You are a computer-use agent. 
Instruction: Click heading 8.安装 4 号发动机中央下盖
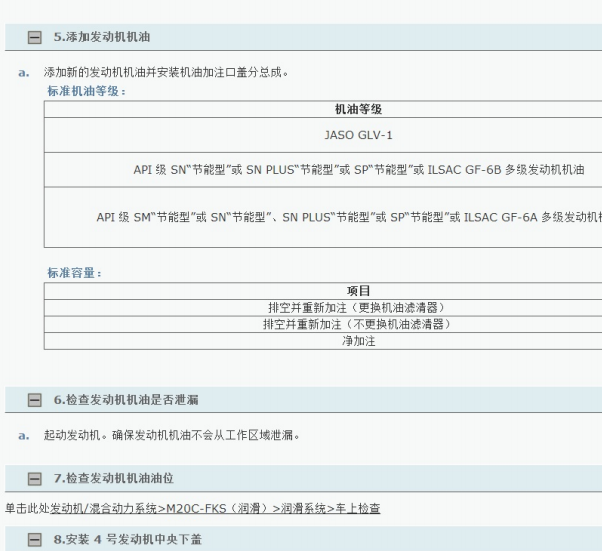coord(127,539)
